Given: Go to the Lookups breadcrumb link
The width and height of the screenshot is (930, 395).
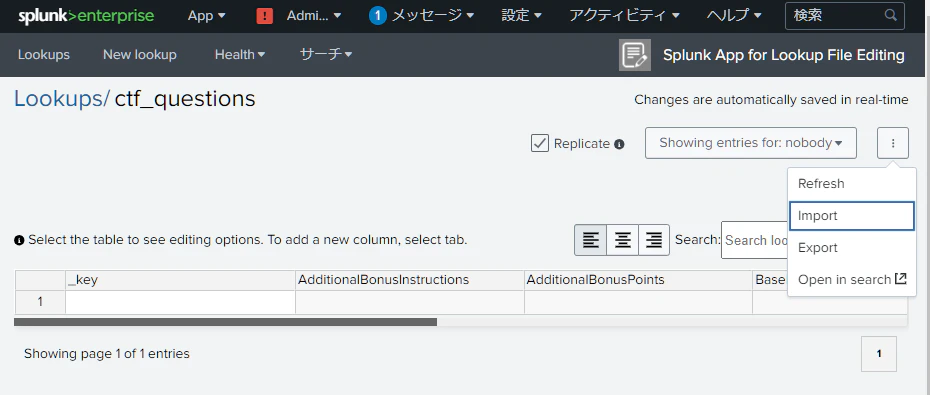Looking at the screenshot, I should coord(62,98).
